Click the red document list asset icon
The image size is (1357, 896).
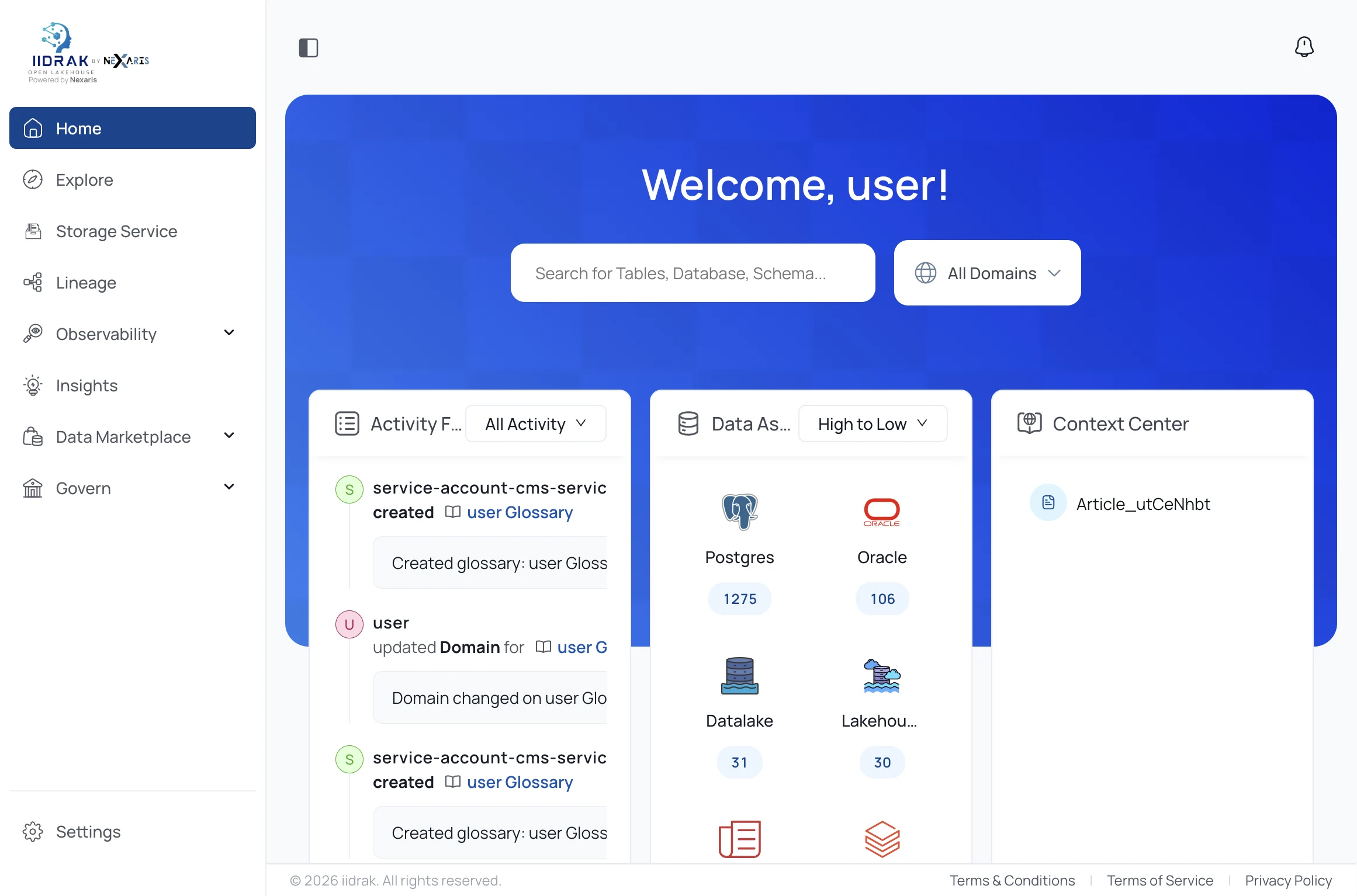click(739, 839)
